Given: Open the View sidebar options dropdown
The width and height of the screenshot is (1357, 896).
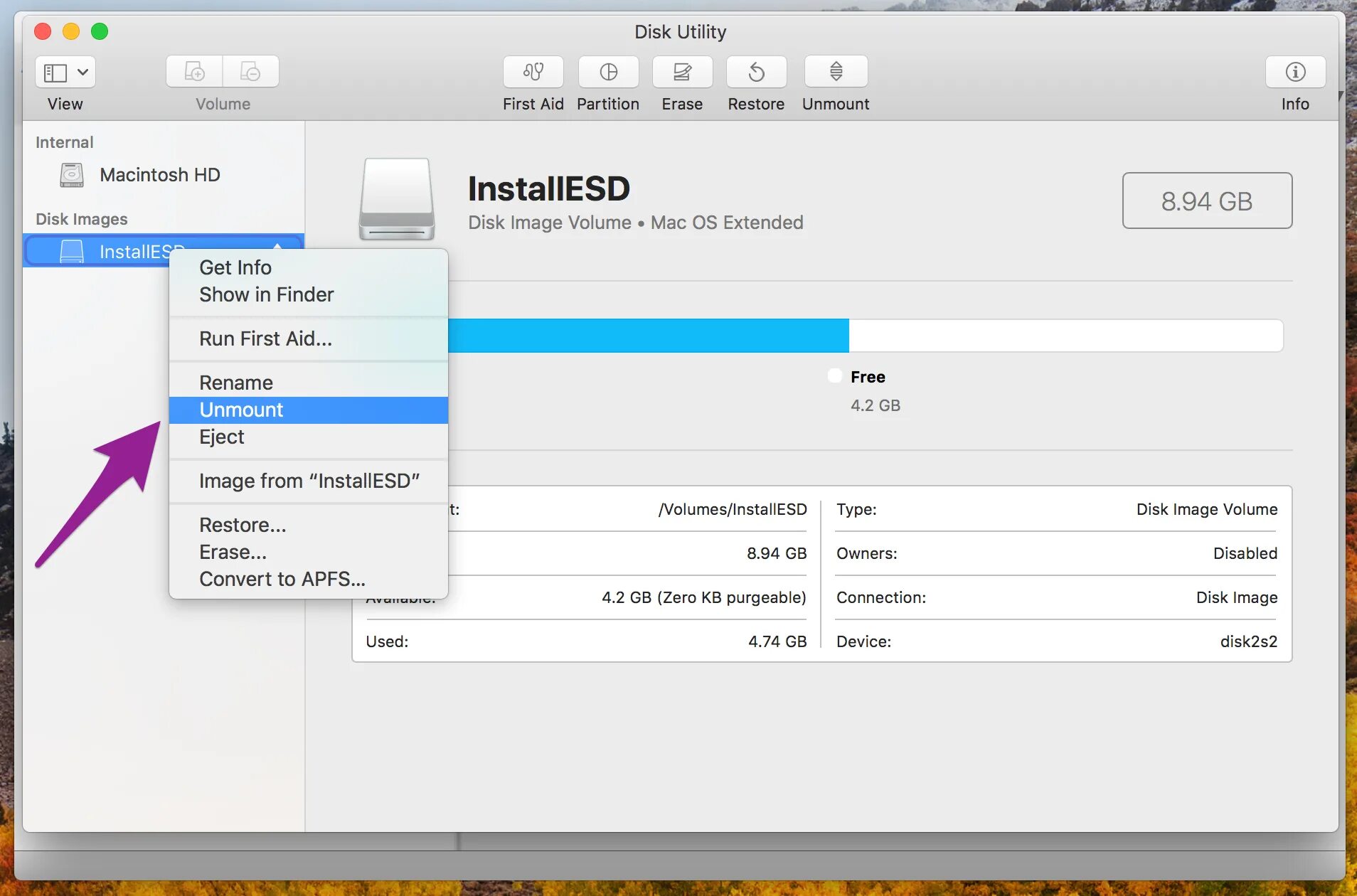Looking at the screenshot, I should pos(65,72).
